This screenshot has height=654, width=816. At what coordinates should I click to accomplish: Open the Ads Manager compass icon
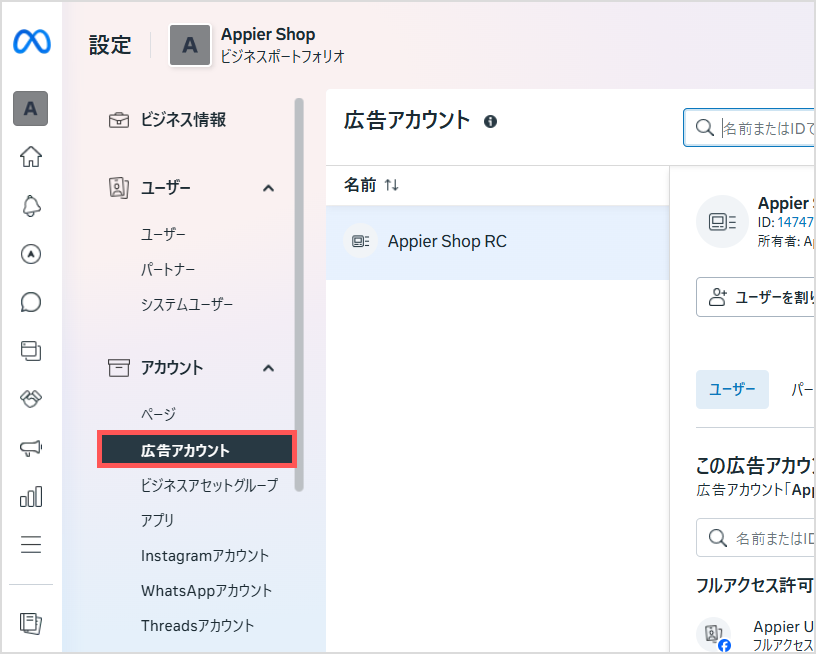(x=31, y=254)
